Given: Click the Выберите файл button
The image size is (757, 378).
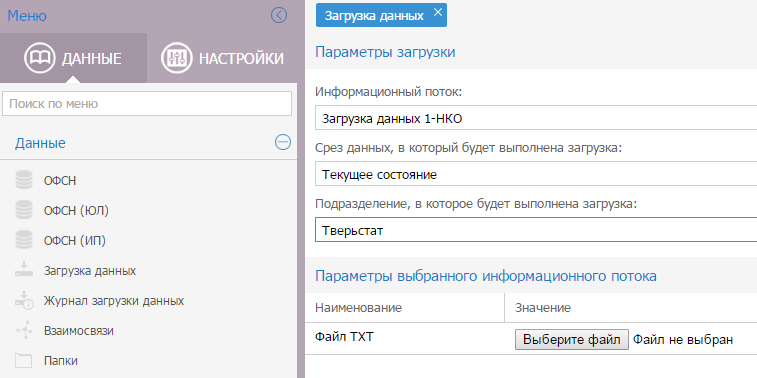Looking at the screenshot, I should (572, 339).
